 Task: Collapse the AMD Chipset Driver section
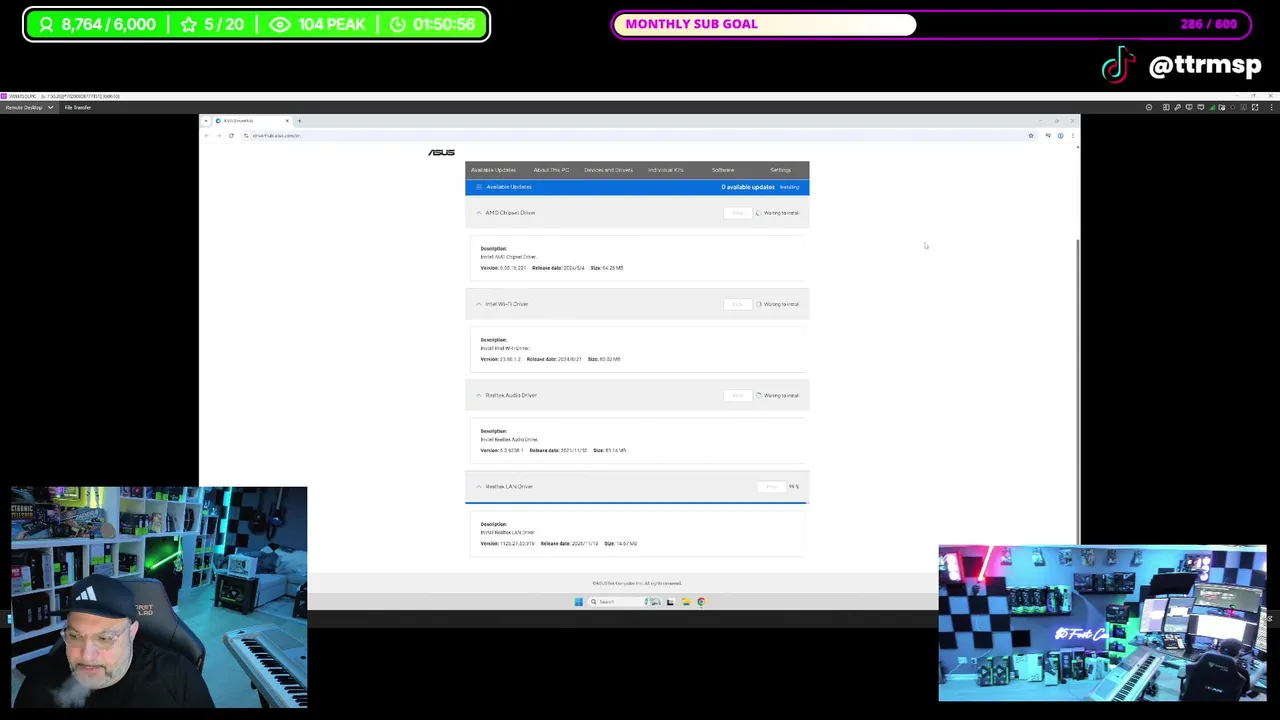(478, 213)
